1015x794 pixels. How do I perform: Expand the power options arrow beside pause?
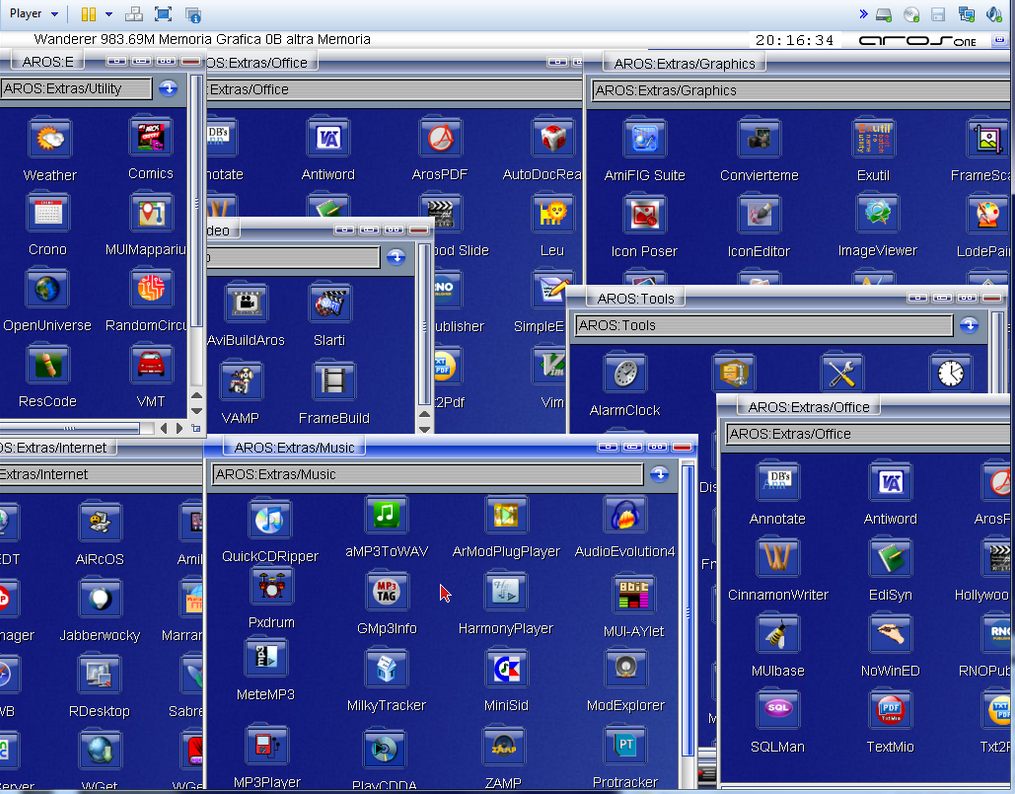pyautogui.click(x=108, y=14)
